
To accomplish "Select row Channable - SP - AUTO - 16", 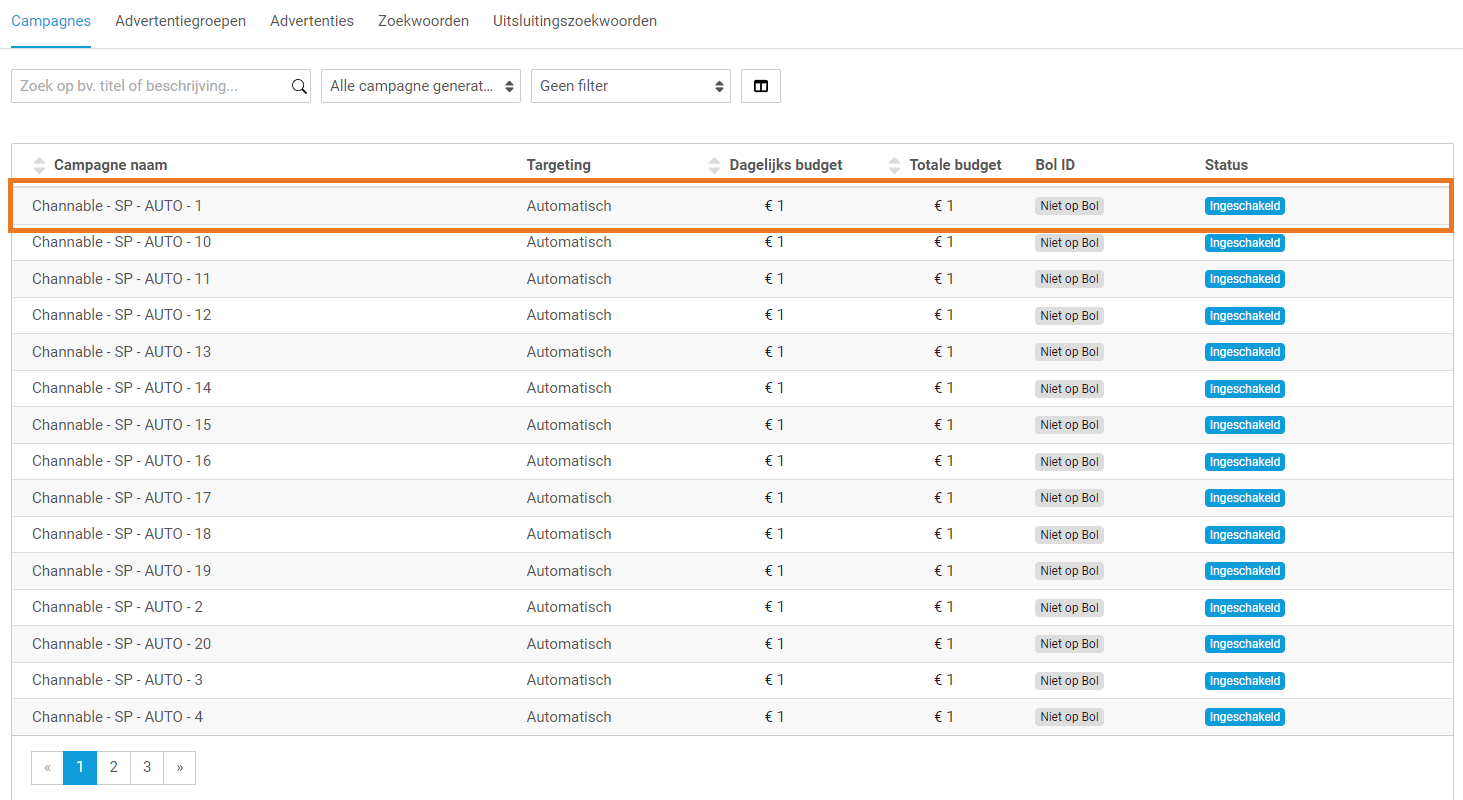I will click(x=732, y=461).
